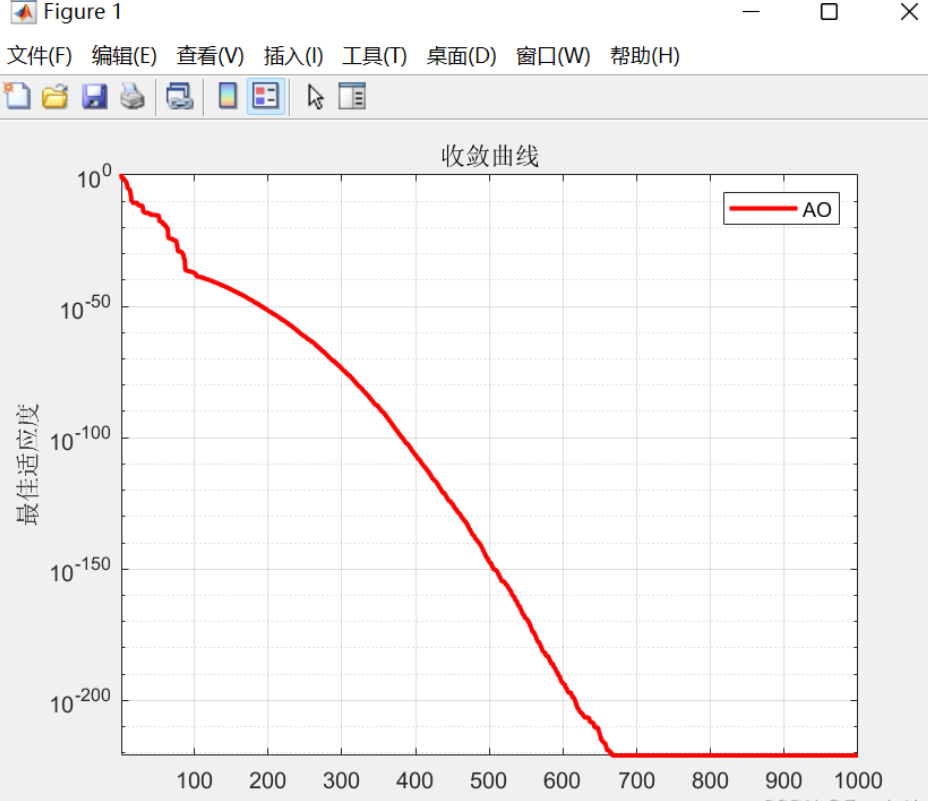Click the New Figure icon
Image resolution: width=928 pixels, height=801 pixels.
click(17, 96)
